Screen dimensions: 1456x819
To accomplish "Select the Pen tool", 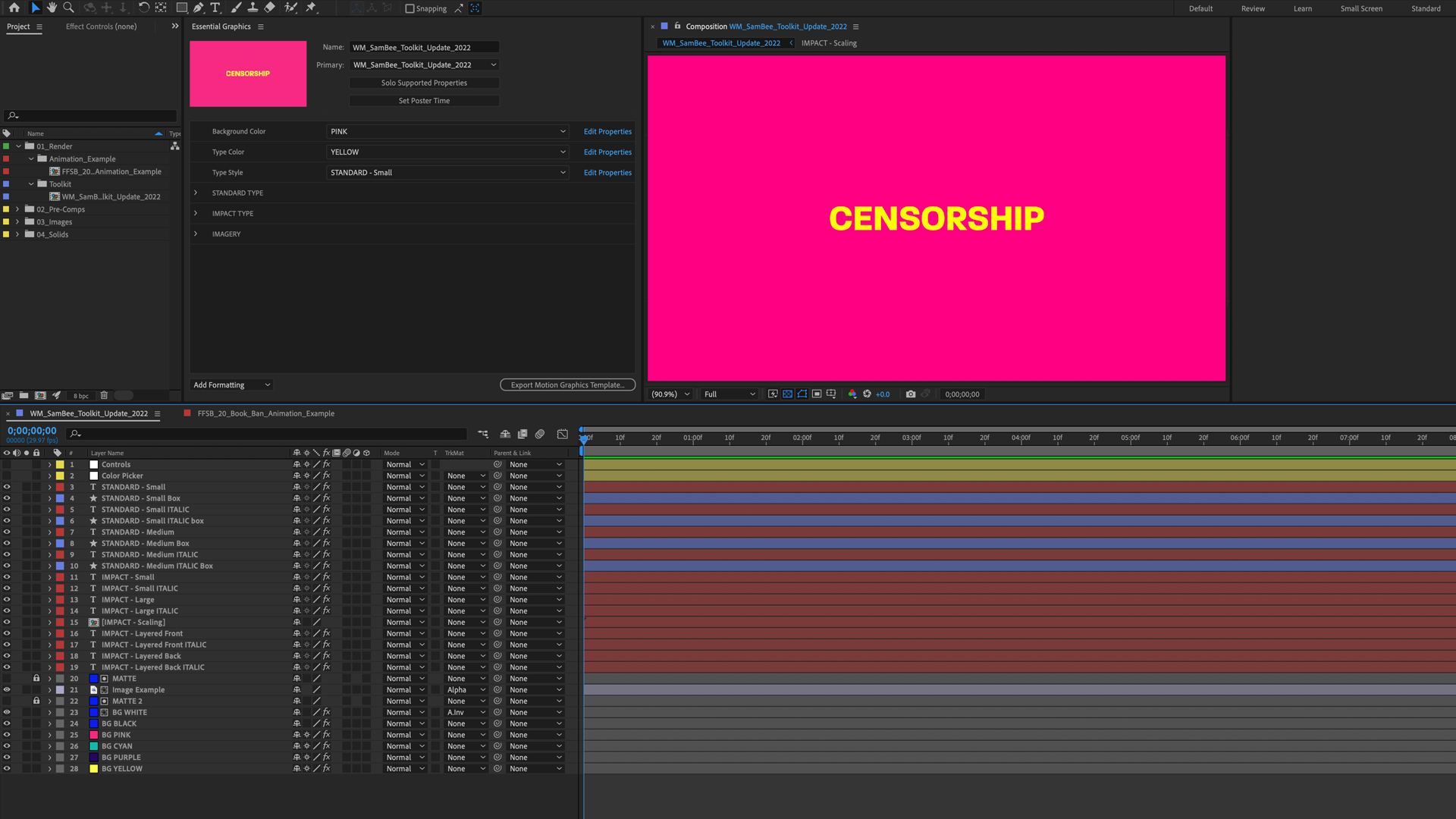I will point(199,8).
